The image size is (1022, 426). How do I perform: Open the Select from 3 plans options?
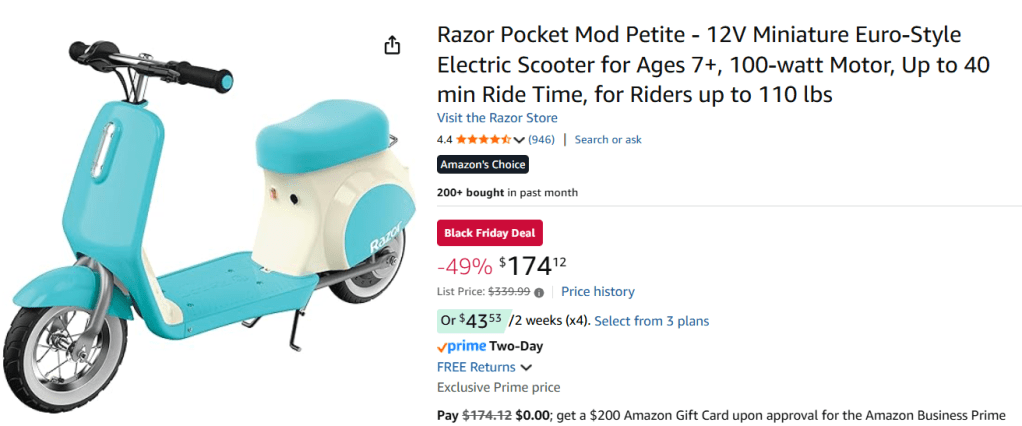[651, 321]
